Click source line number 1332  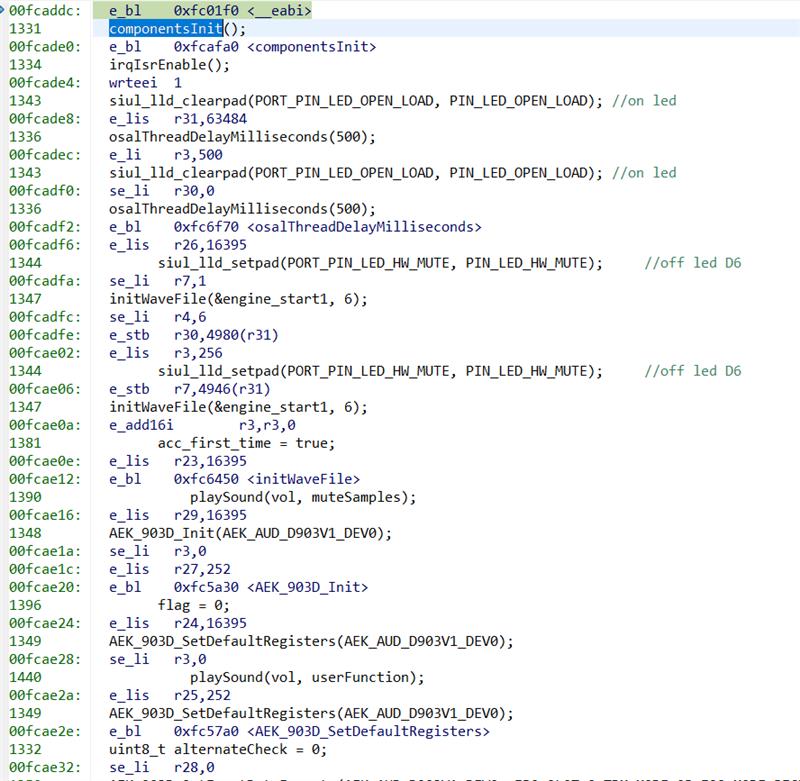pyautogui.click(x=24, y=750)
